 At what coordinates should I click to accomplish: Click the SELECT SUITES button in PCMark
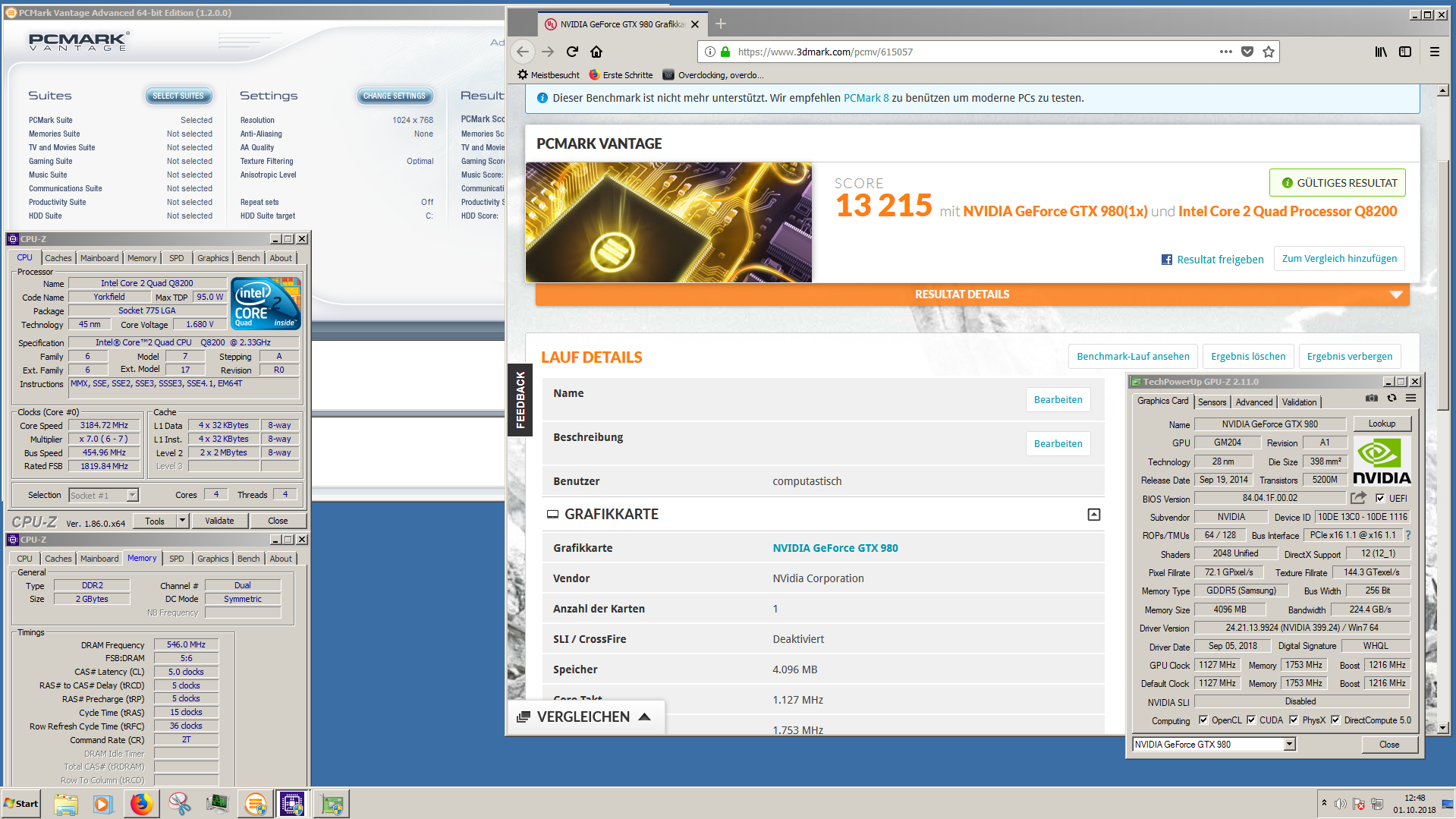click(178, 96)
